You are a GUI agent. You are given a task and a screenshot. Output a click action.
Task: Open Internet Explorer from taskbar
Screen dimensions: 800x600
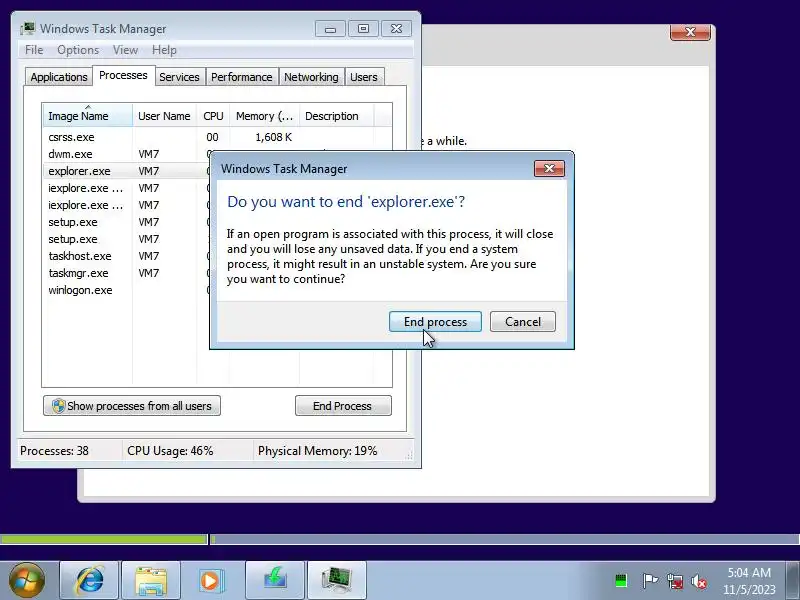[90, 580]
